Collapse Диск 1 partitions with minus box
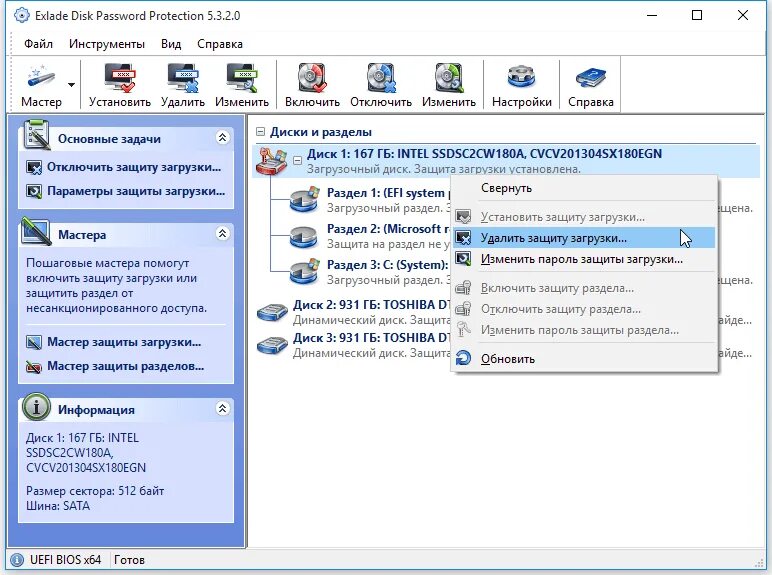The width and height of the screenshot is (772, 575). (x=297, y=160)
